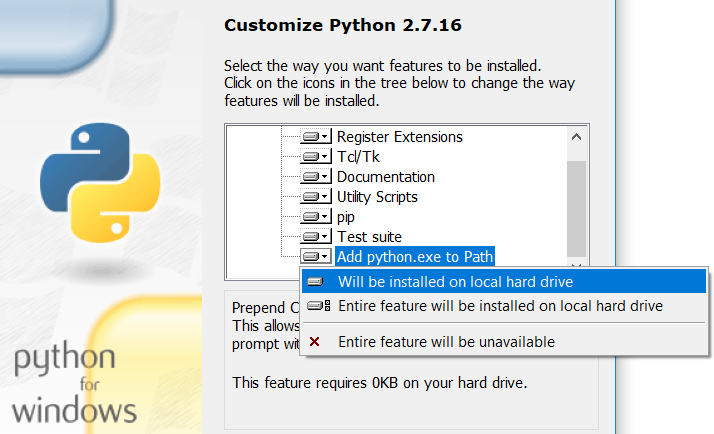The width and height of the screenshot is (714, 434).
Task: Open the Test suite feature install dropdown
Action: (x=316, y=237)
